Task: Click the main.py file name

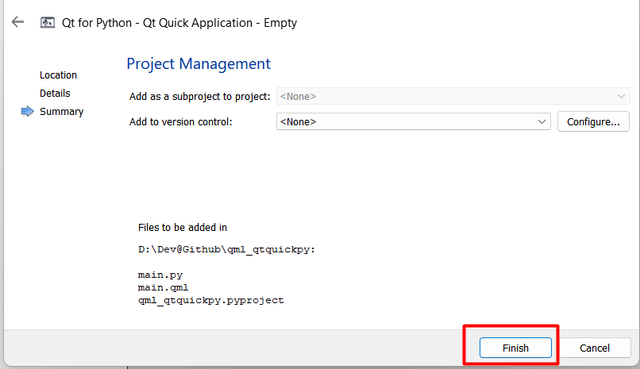Action: 160,275
